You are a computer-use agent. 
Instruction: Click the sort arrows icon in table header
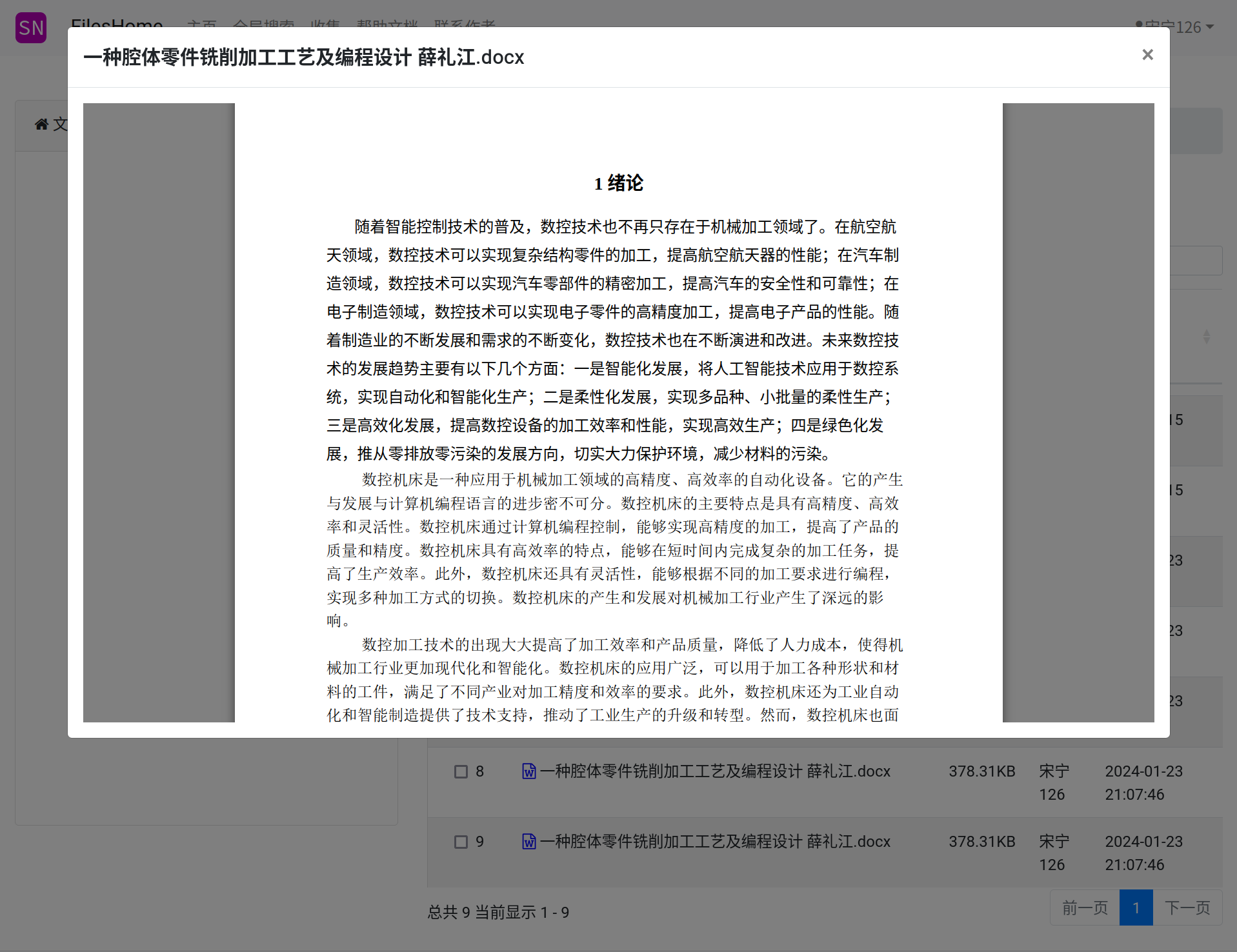pyautogui.click(x=1206, y=337)
